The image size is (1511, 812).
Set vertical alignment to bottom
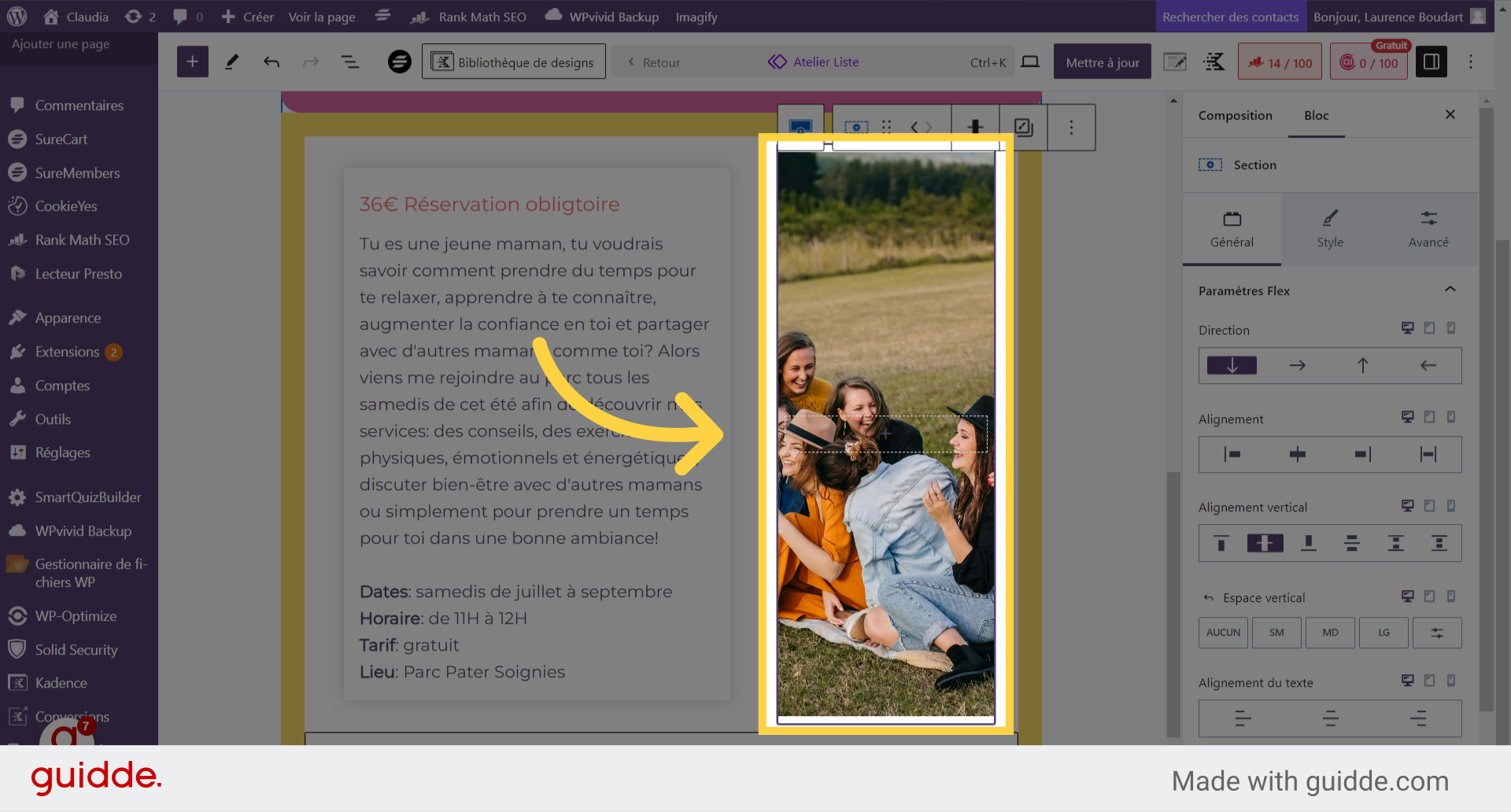[x=1309, y=543]
